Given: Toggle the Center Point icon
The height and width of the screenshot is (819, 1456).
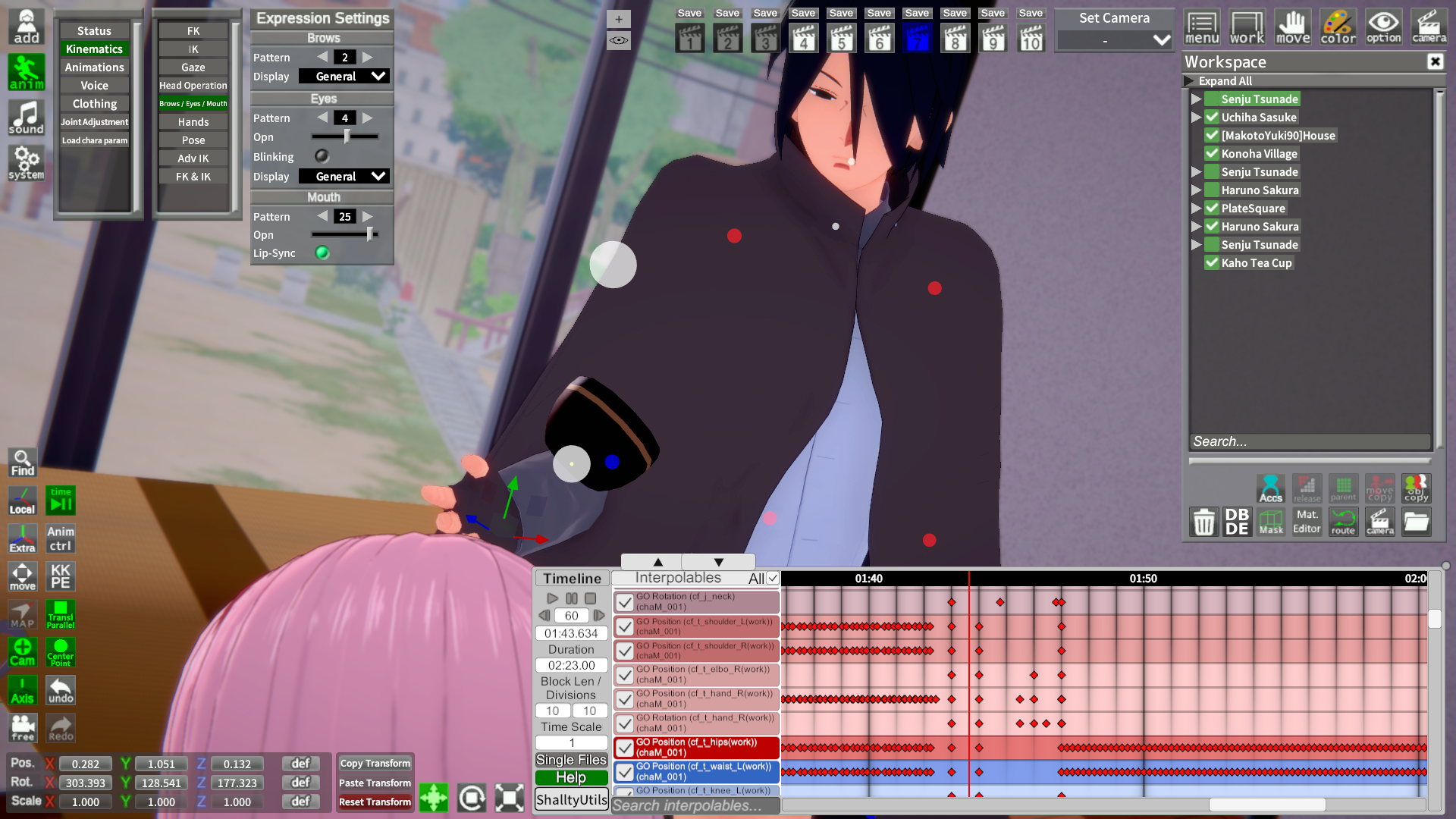Looking at the screenshot, I should pyautogui.click(x=61, y=652).
